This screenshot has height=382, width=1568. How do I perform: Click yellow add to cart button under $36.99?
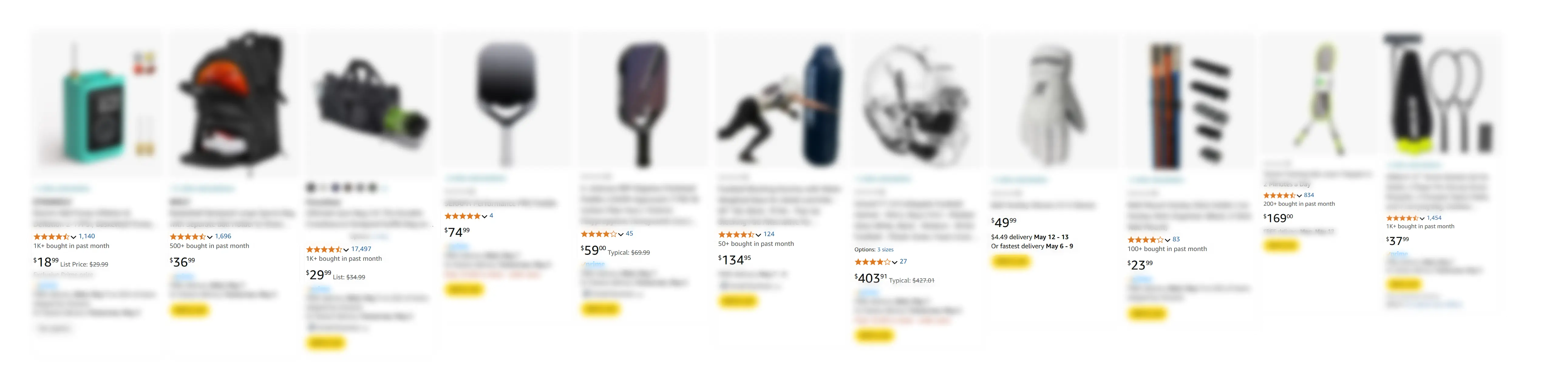click(189, 311)
